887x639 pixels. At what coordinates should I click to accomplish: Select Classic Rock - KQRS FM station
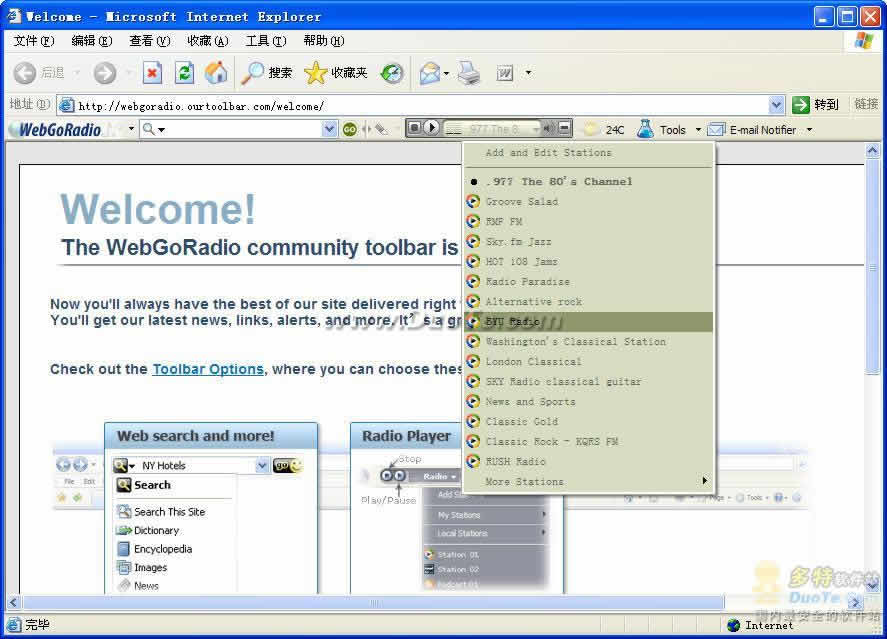pos(588,442)
